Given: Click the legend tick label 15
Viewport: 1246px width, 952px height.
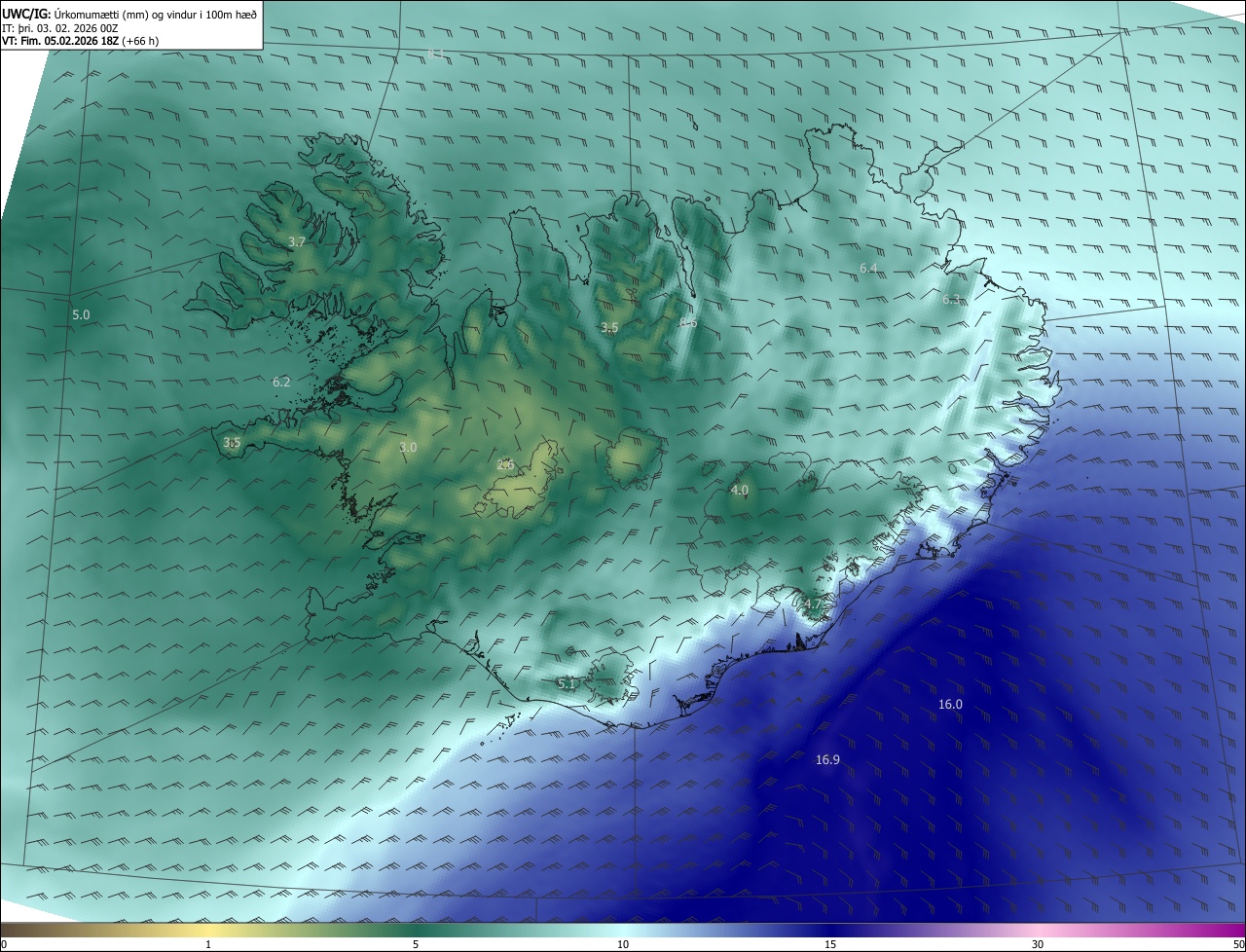Looking at the screenshot, I should 830,944.
